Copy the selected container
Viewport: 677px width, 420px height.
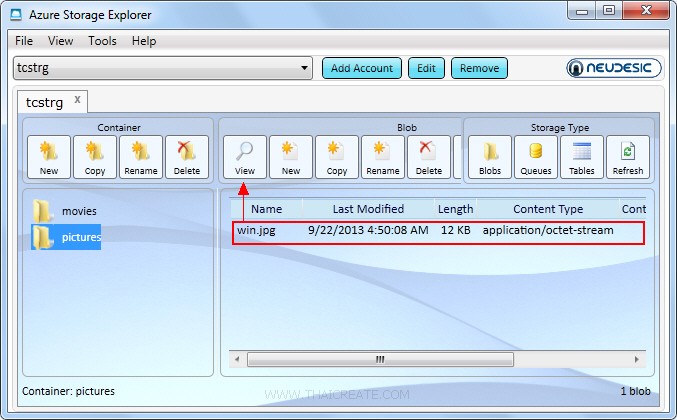(95, 157)
